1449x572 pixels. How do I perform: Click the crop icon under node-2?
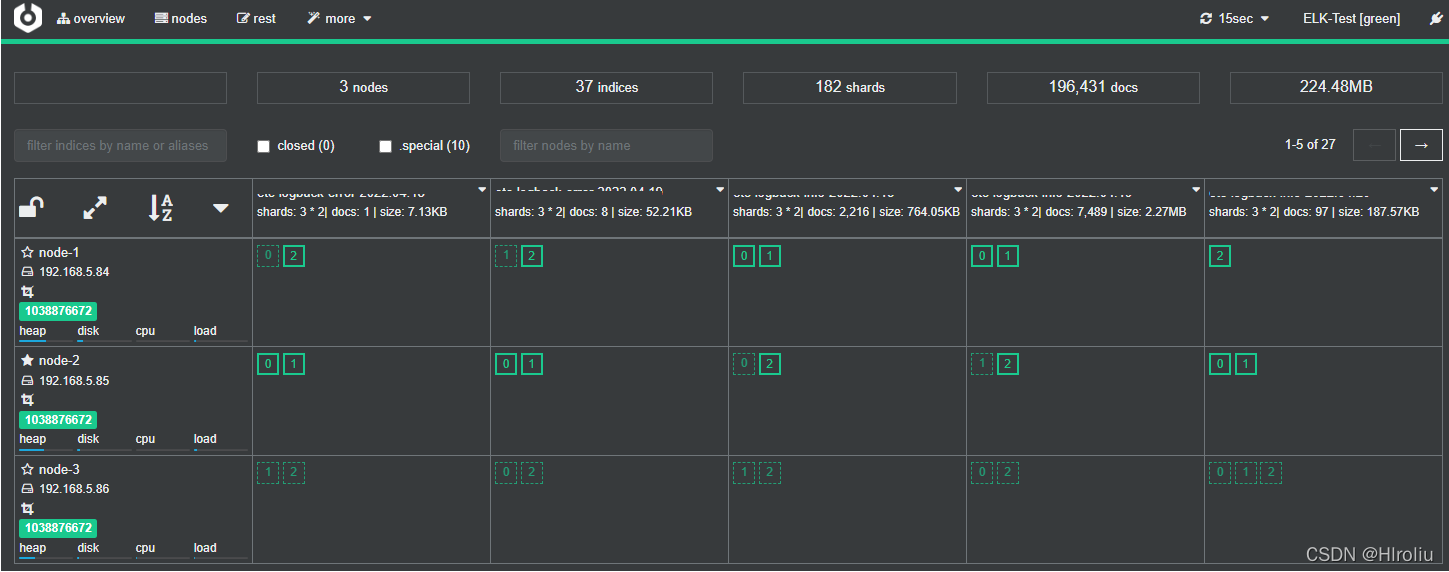click(27, 400)
